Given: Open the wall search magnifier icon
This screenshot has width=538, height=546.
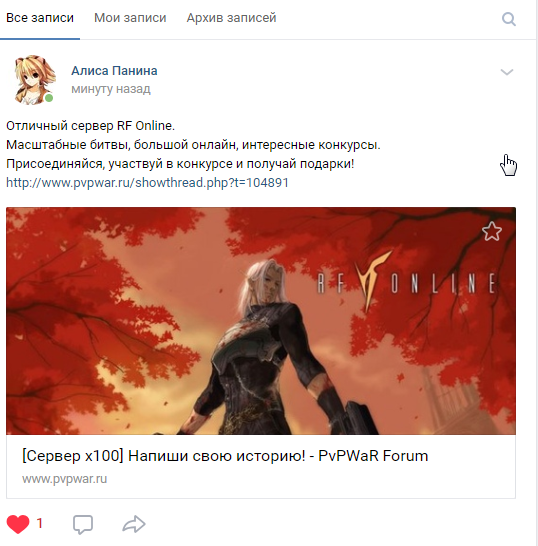Looking at the screenshot, I should click(x=509, y=19).
